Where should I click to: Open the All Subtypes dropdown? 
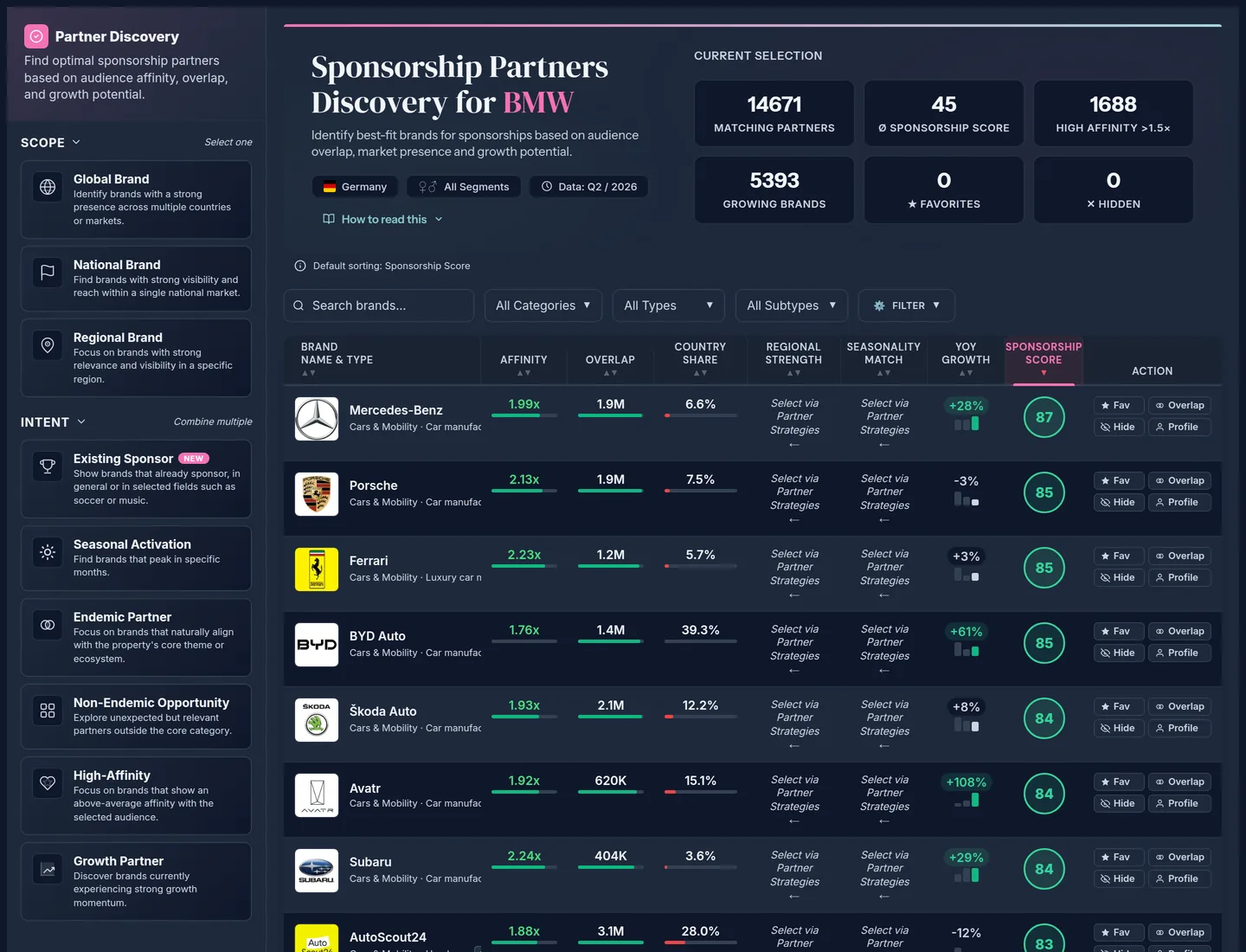[792, 306]
